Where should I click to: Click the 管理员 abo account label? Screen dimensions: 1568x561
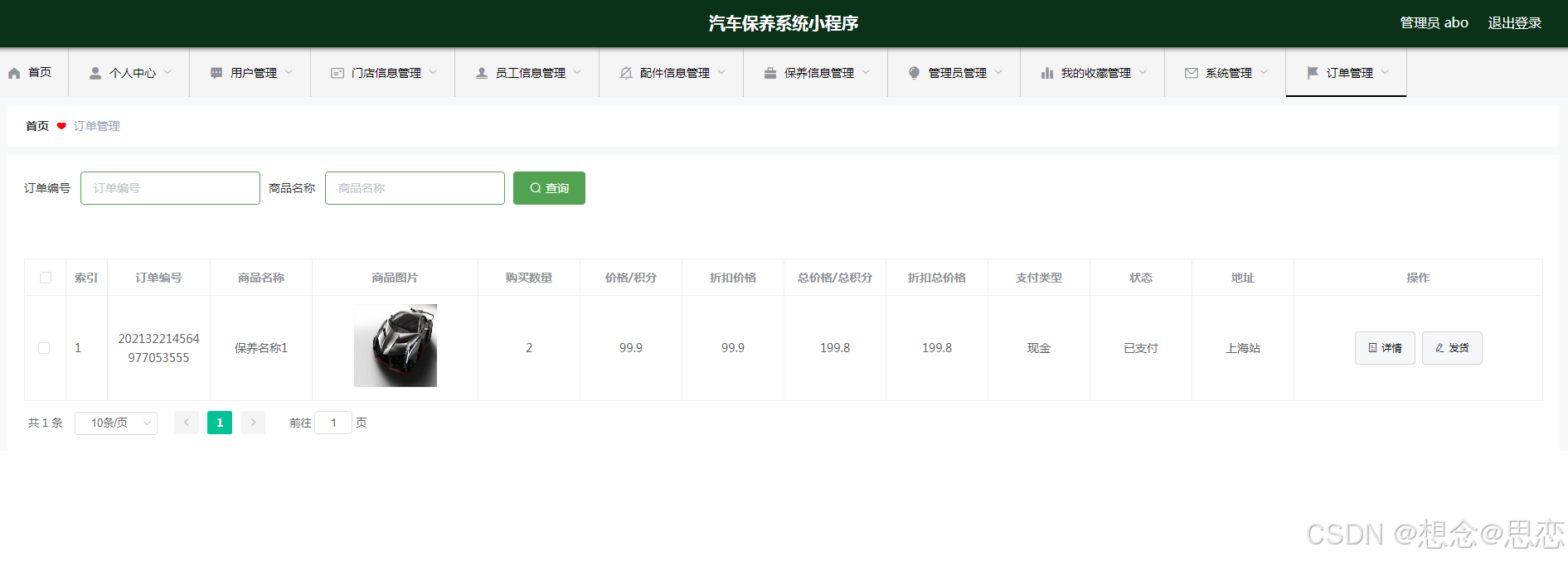click(1435, 23)
